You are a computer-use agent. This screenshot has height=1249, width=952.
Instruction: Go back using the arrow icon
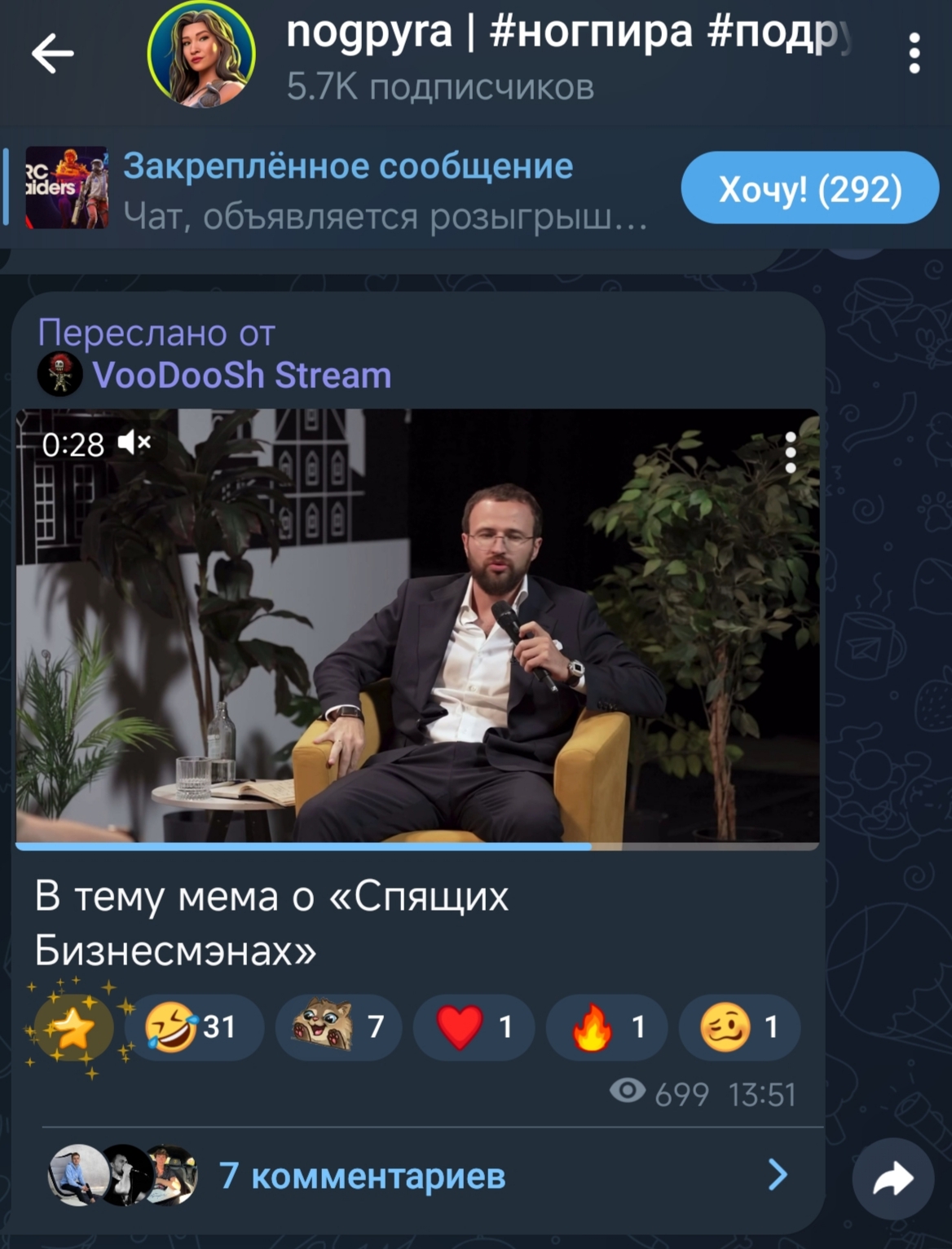53,54
